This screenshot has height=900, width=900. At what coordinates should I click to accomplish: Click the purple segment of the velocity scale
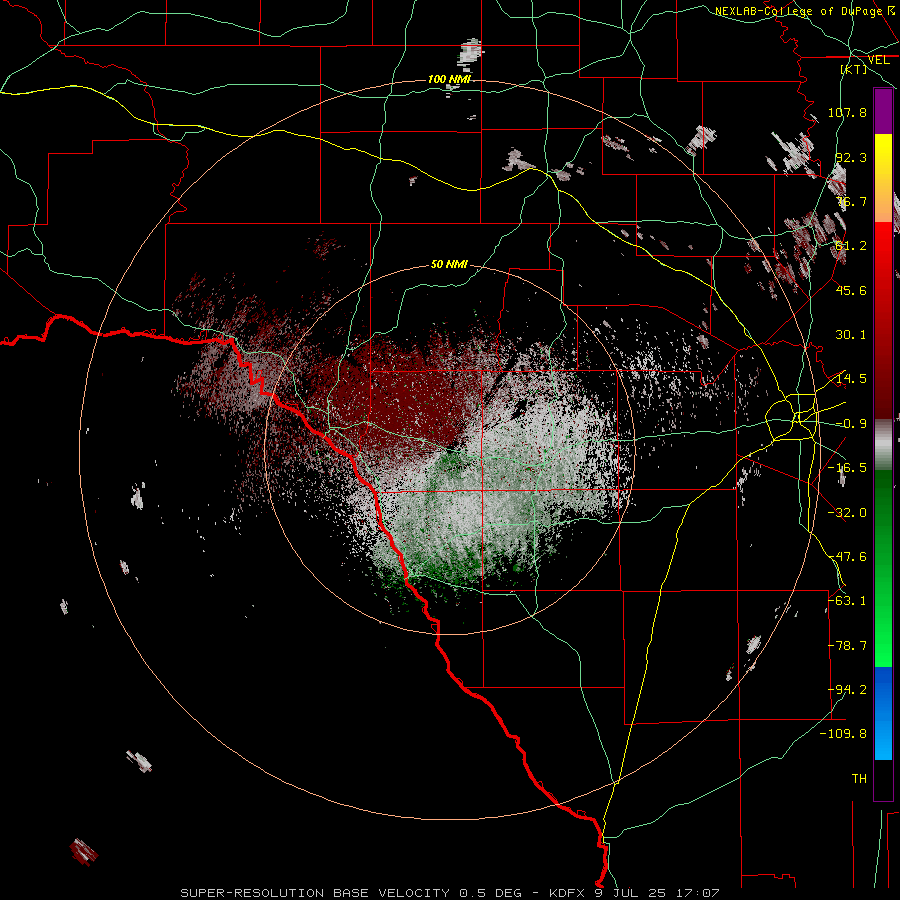pos(883,111)
